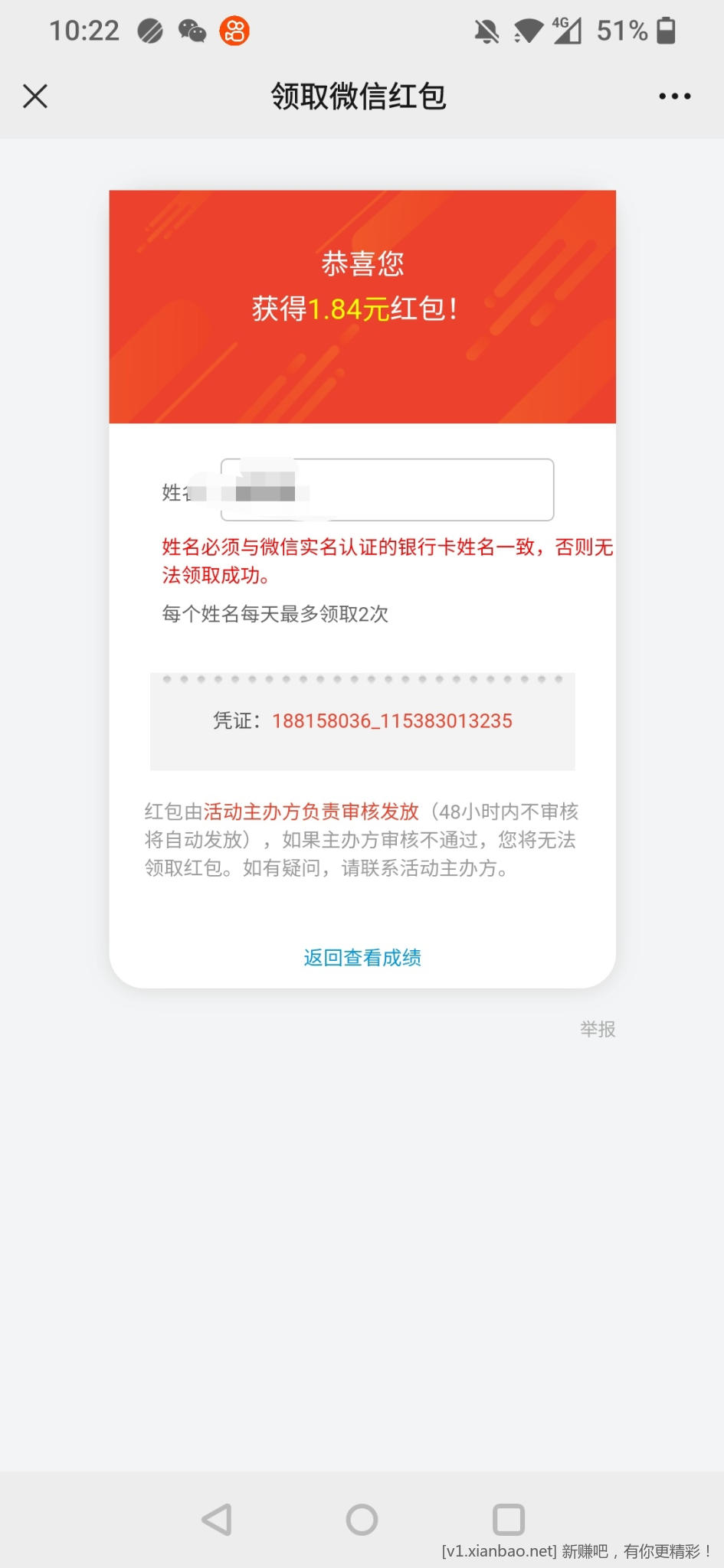Tap the Wi-Fi signal icon

click(x=528, y=31)
